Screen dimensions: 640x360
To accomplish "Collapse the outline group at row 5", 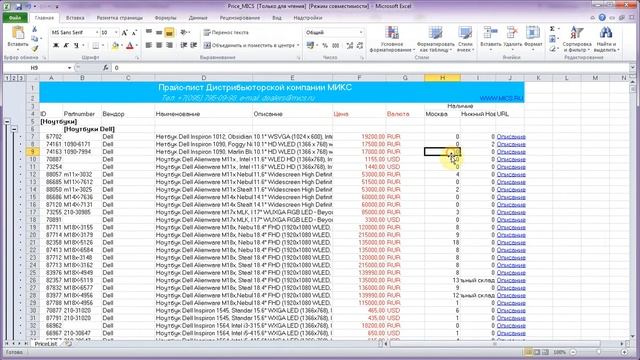I will tap(7, 122).
